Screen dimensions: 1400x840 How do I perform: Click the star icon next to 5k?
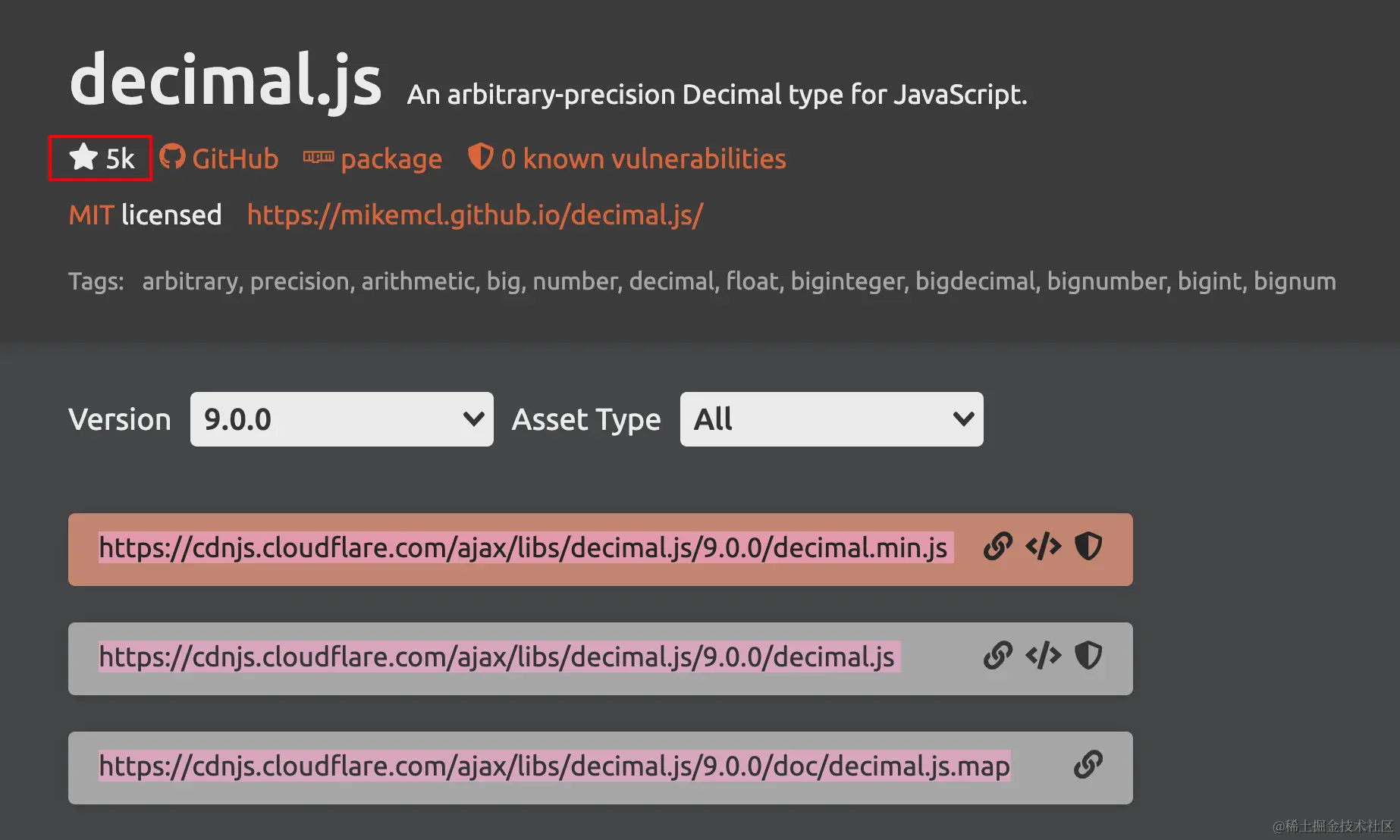[x=83, y=158]
